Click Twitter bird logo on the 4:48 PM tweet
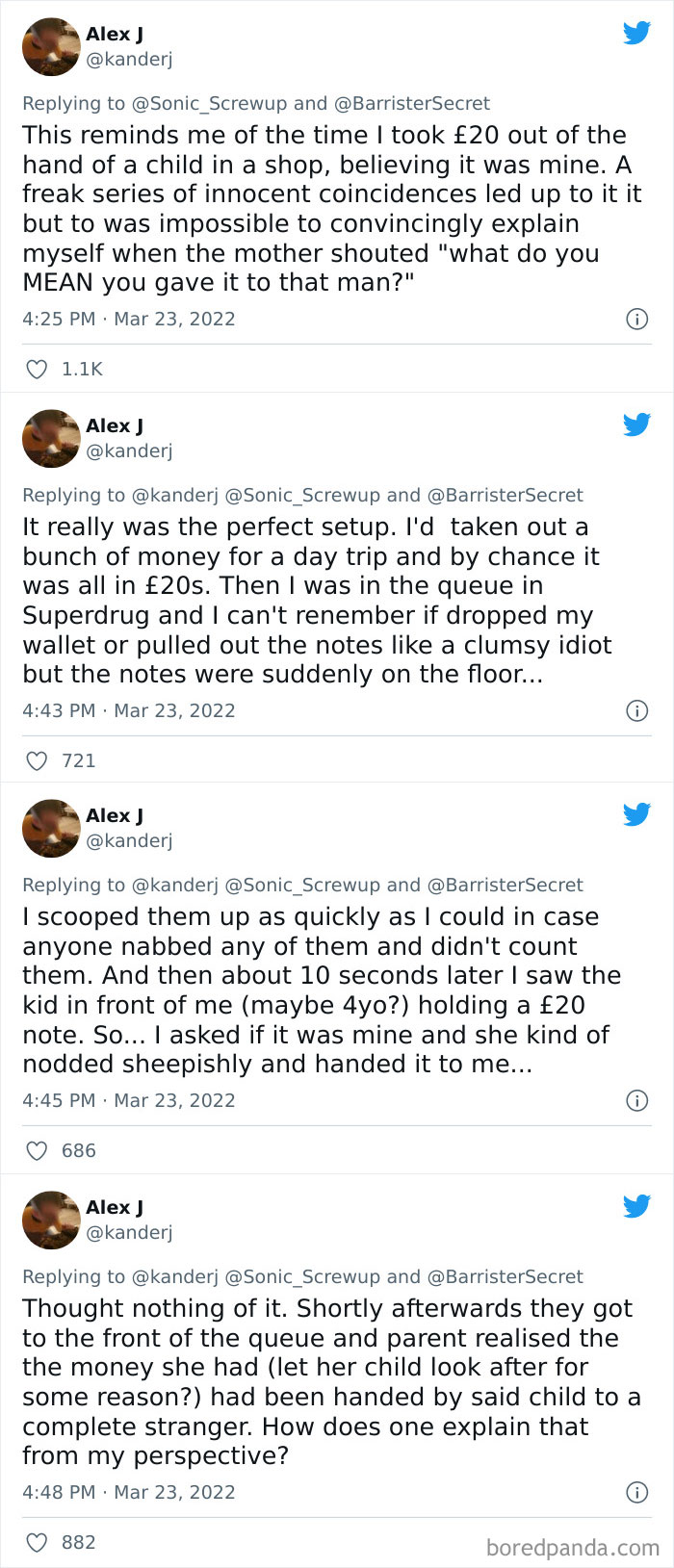The width and height of the screenshot is (674, 1568). coord(636,1206)
